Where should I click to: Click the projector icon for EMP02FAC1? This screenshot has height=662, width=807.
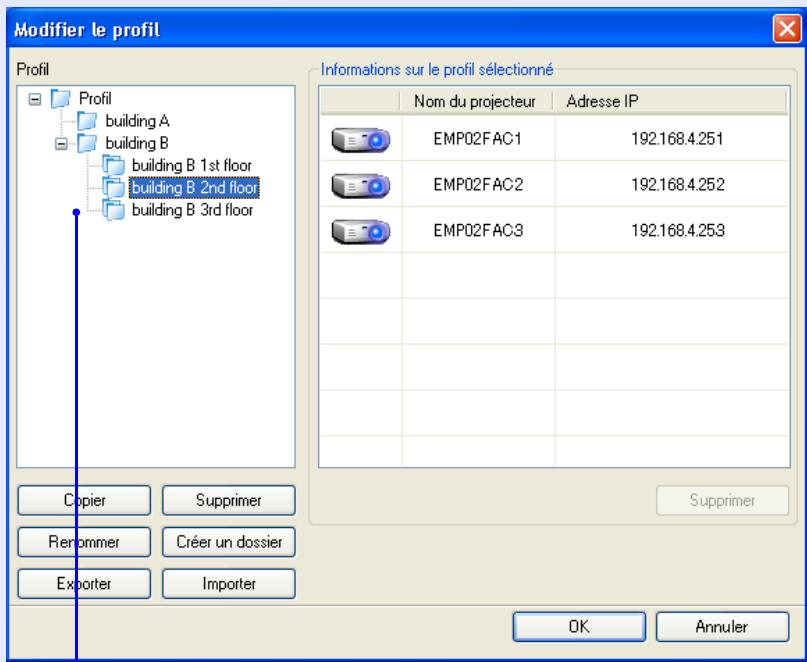coord(361,140)
